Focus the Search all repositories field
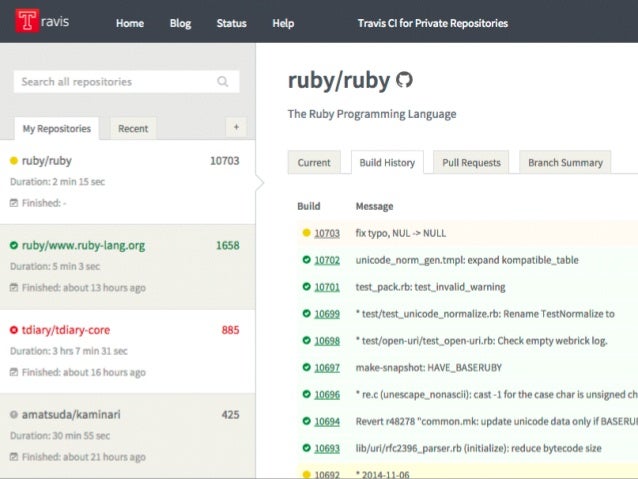638x479 pixels. pos(126,81)
